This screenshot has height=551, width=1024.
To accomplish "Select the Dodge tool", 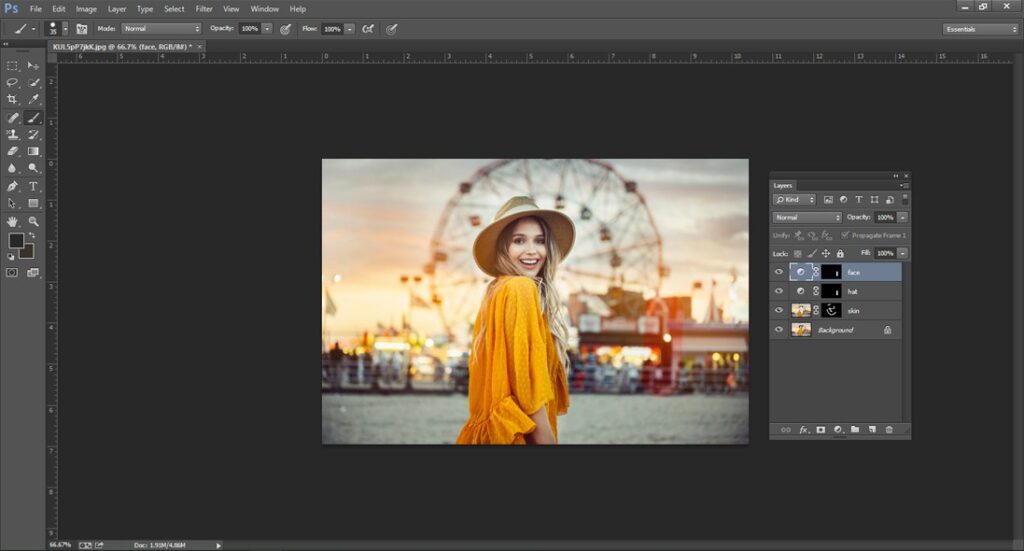I will coord(33,168).
